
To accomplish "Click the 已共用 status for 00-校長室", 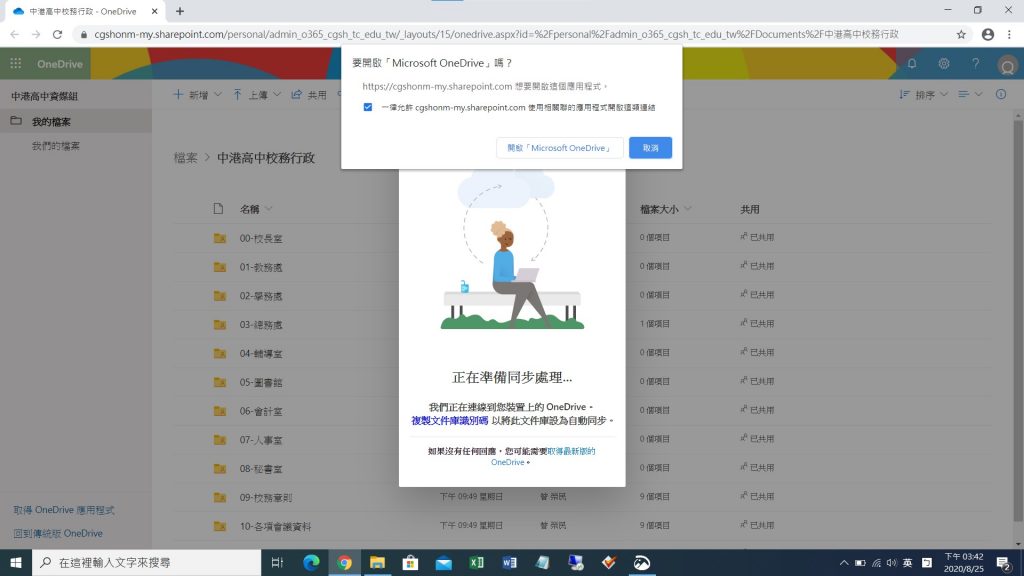I will point(757,238).
